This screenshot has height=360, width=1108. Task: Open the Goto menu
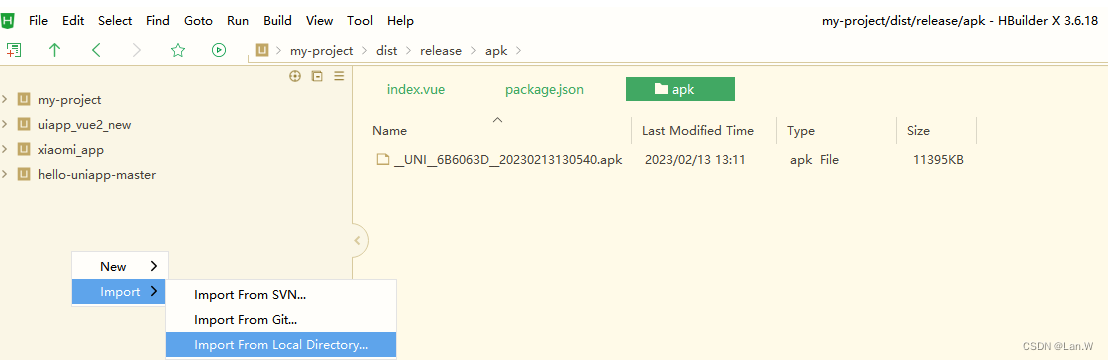tap(199, 21)
